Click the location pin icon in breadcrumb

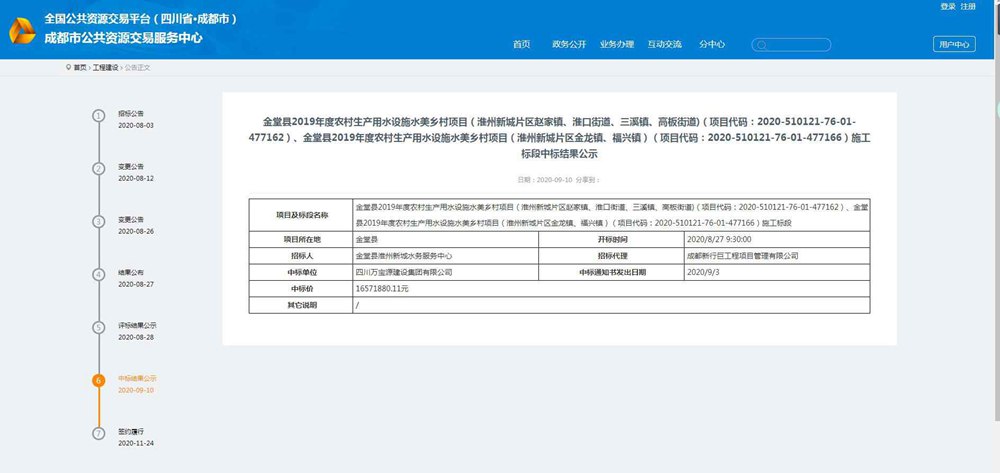coord(68,67)
